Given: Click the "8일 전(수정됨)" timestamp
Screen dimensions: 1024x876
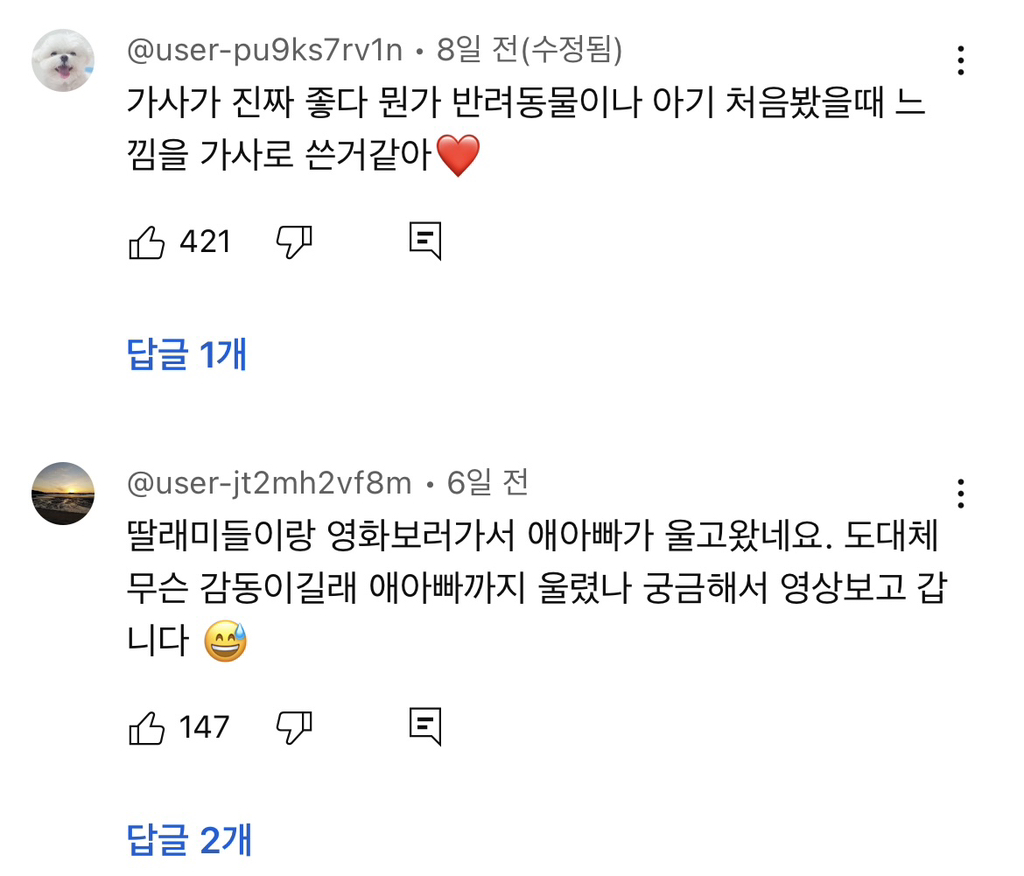Looking at the screenshot, I should (531, 48).
